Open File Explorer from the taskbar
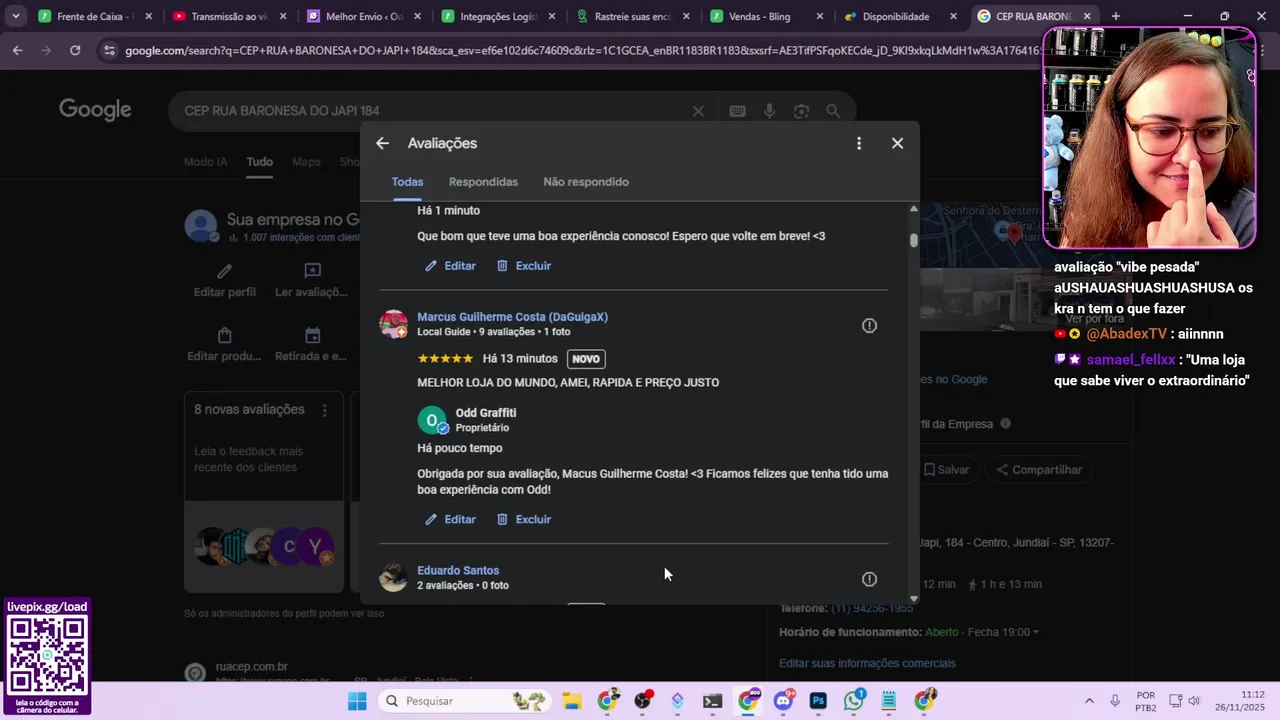 point(571,701)
